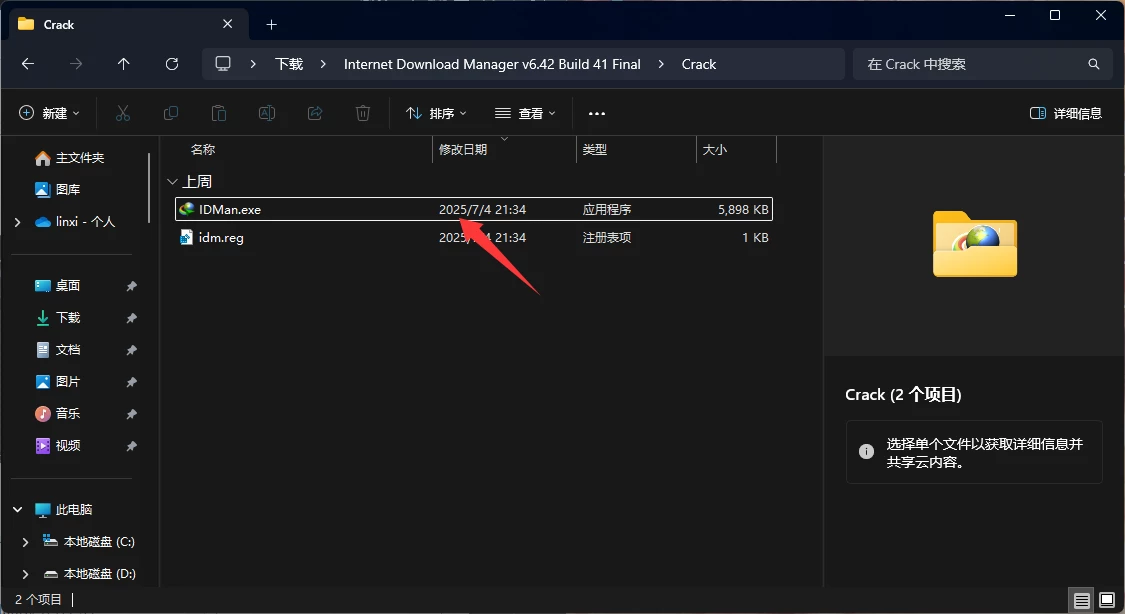This screenshot has height=614, width=1125.
Task: Go to 下载 via breadcrumb link
Action: 288,63
